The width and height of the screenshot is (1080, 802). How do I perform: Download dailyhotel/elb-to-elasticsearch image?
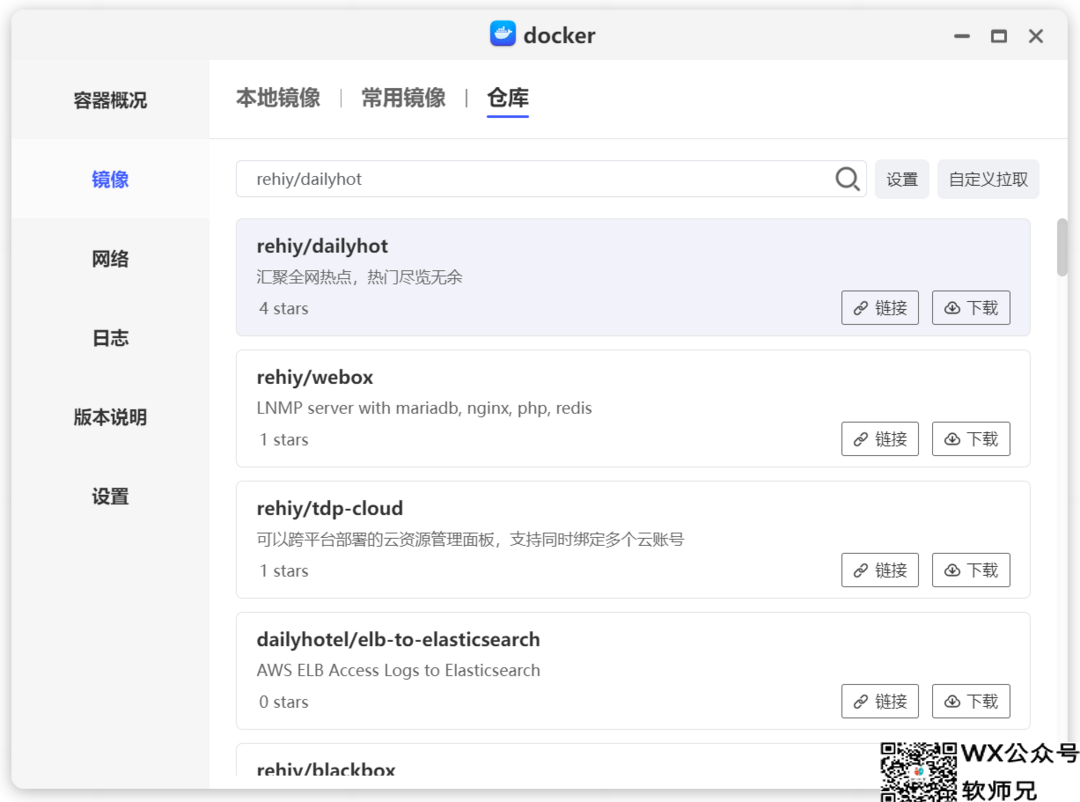click(970, 701)
